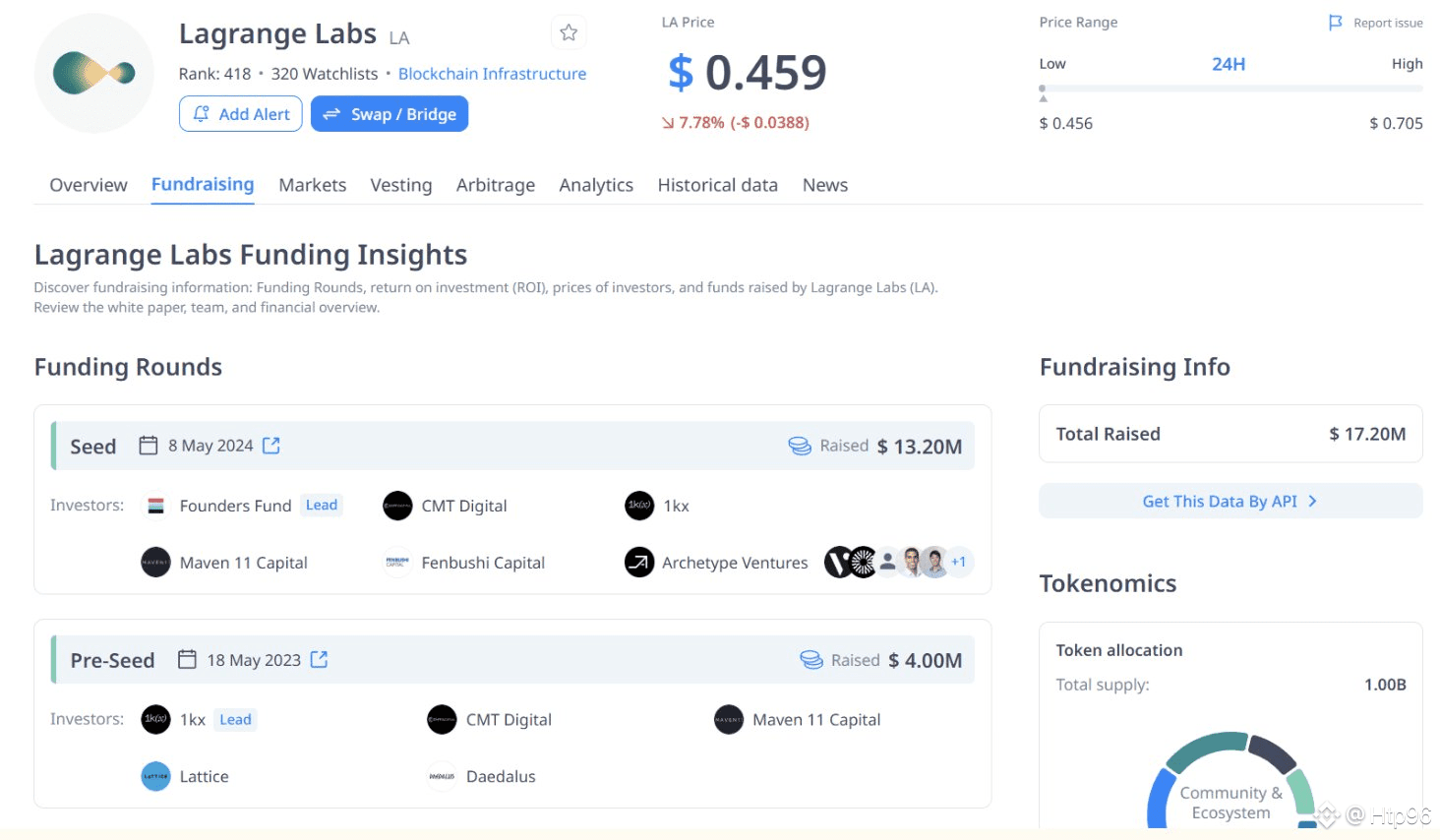
Task: Open Pre-Seed round external source link icon
Action: point(319,659)
